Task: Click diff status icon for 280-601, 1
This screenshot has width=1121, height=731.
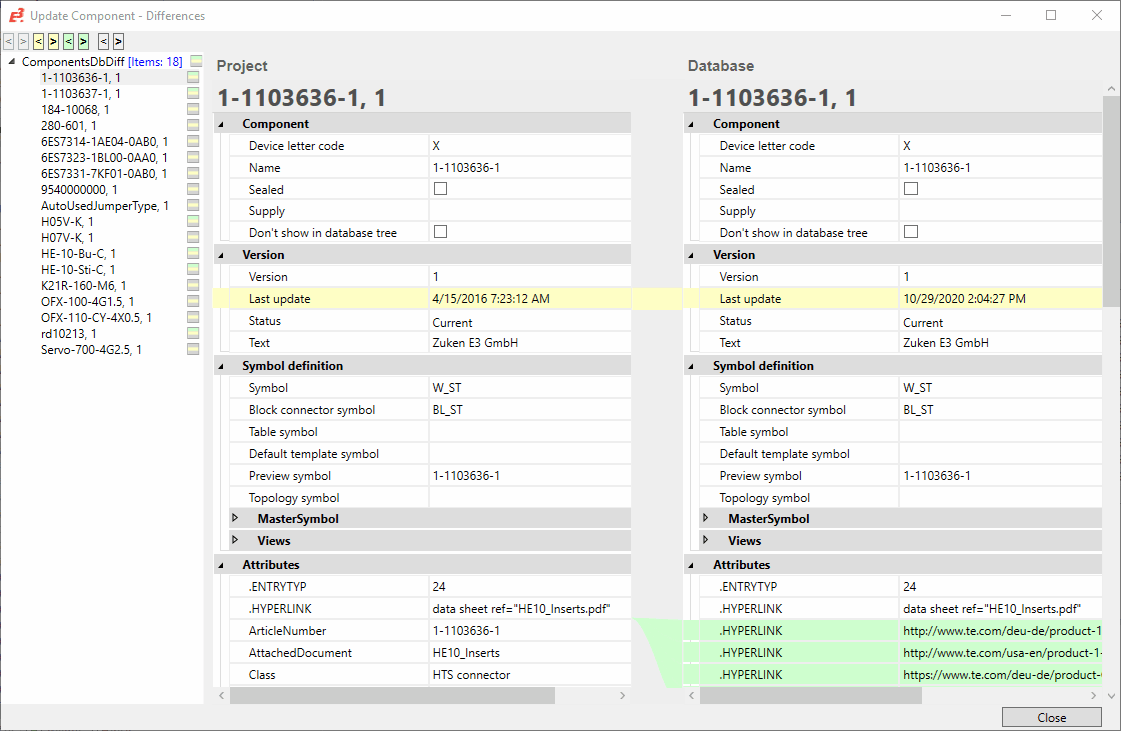Action: 193,125
